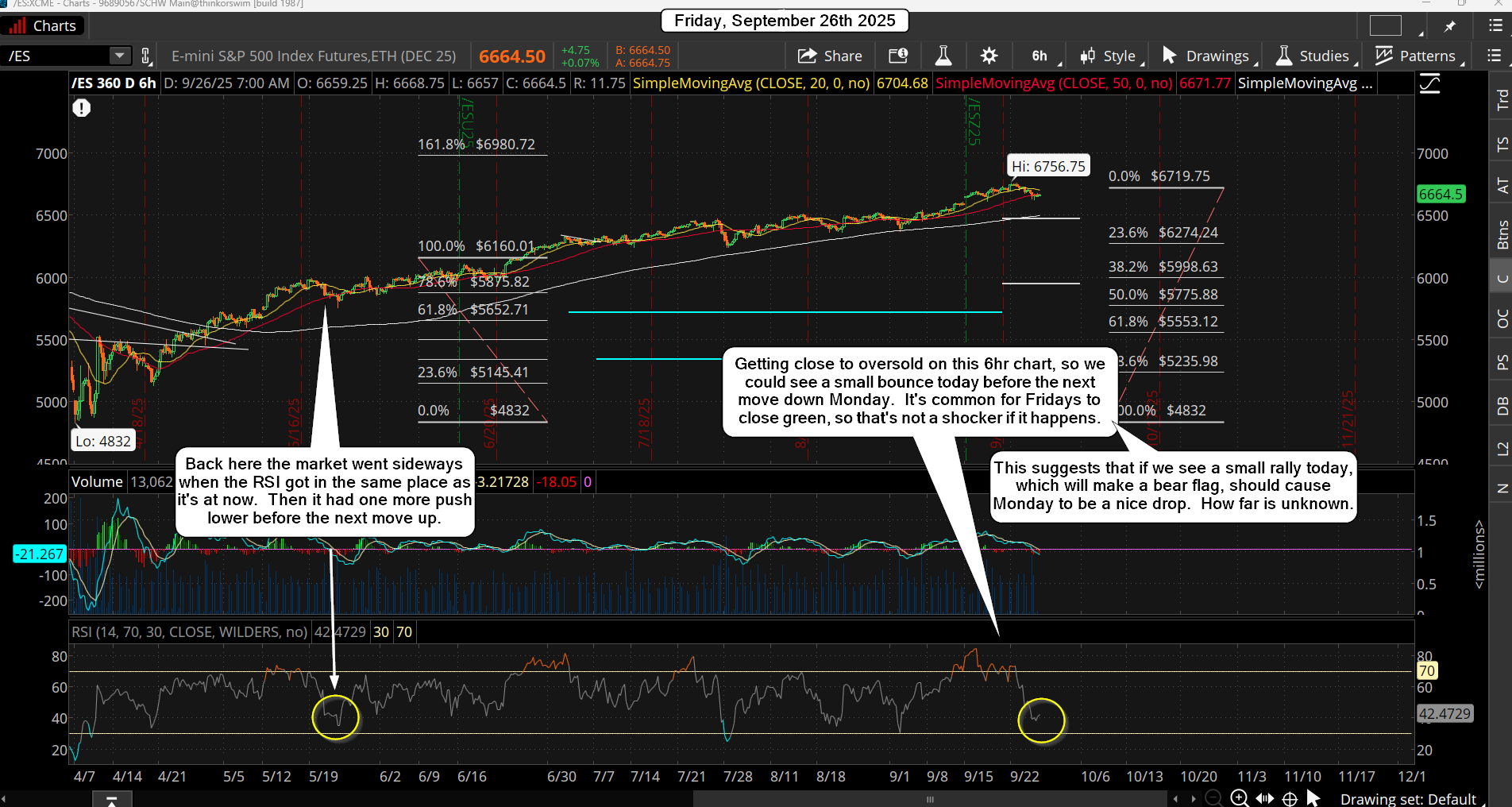Open chart settings gear icon
Image resolution: width=1512 pixels, height=807 pixels.
coord(989,56)
